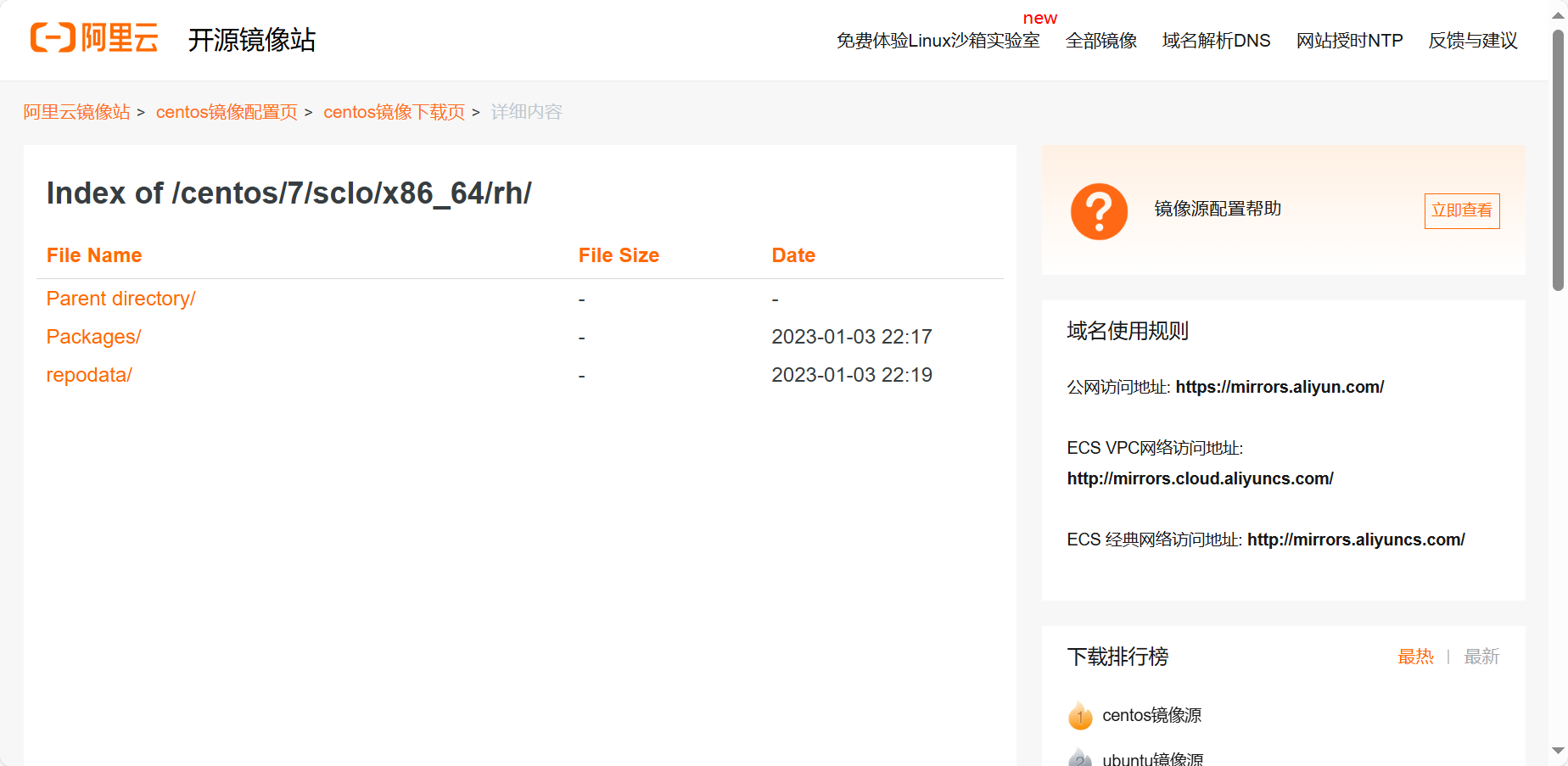1568x766 pixels.
Task: Open the centos镜像配置页 breadcrumb link
Action: pyautogui.click(x=227, y=112)
